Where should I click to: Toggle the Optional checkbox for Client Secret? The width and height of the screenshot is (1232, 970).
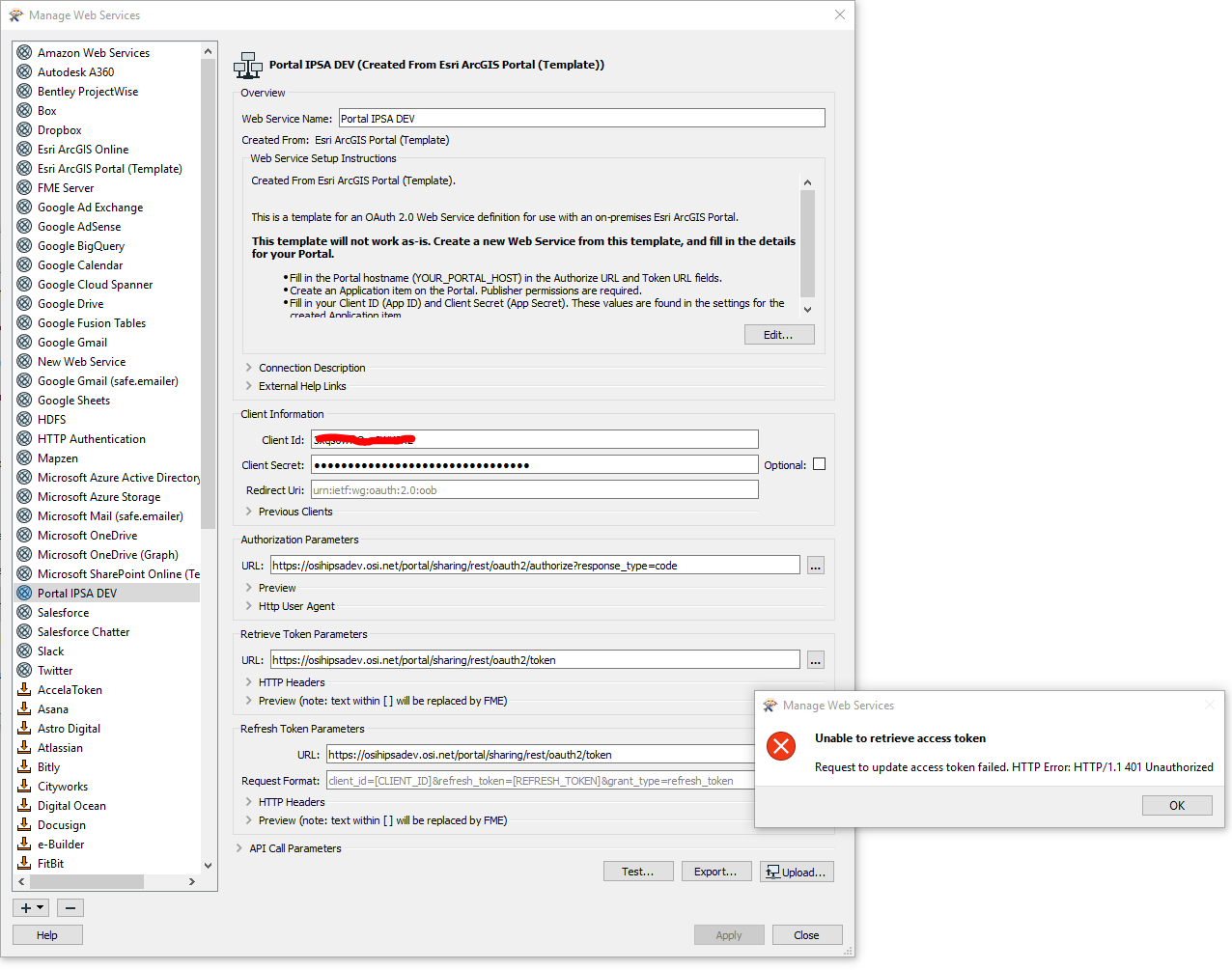point(819,464)
